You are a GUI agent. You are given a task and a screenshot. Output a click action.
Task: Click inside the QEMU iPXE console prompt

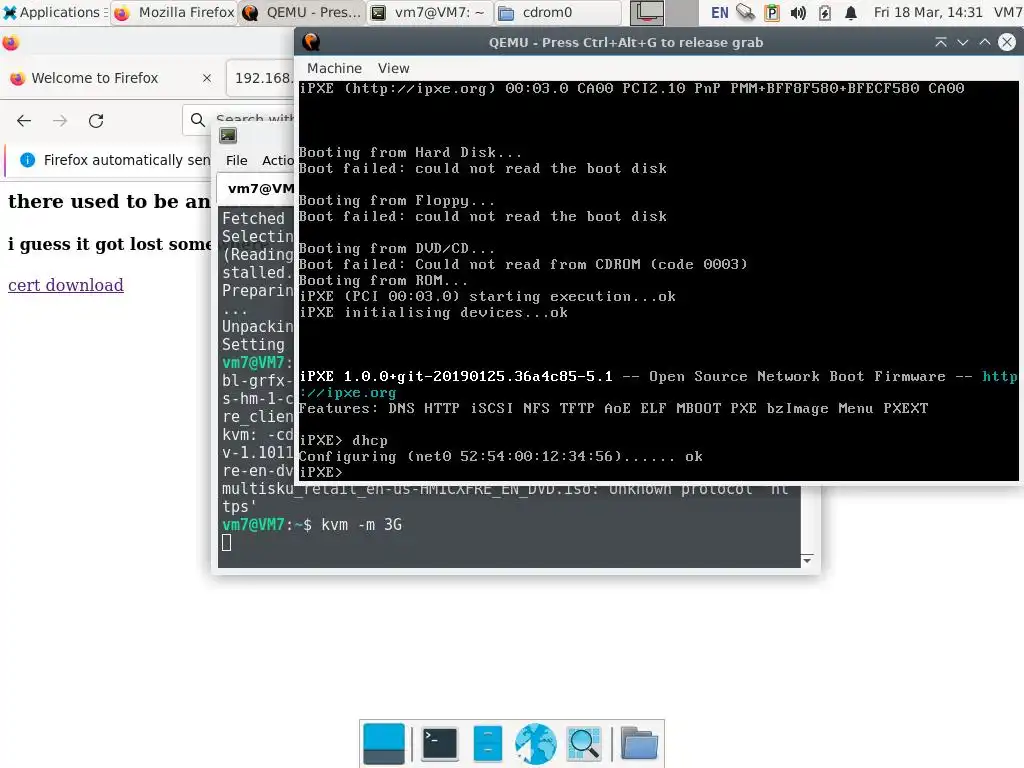tap(321, 472)
